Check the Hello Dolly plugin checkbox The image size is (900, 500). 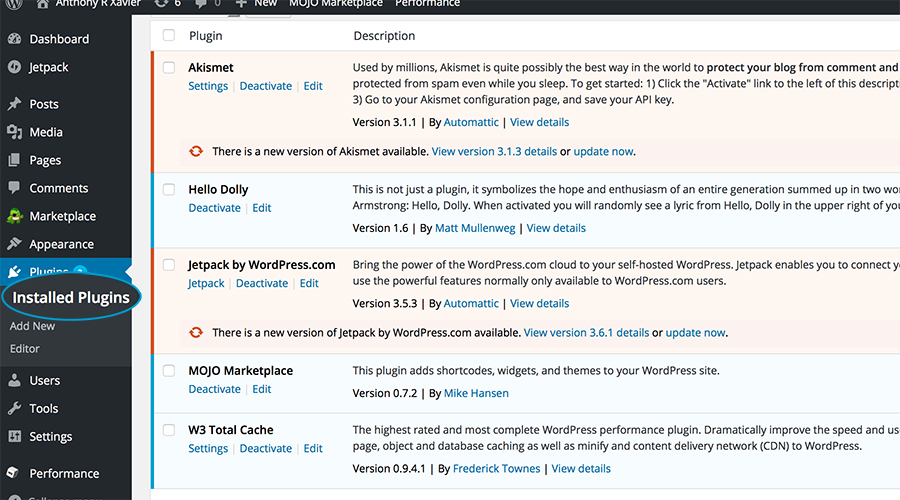coord(169,189)
